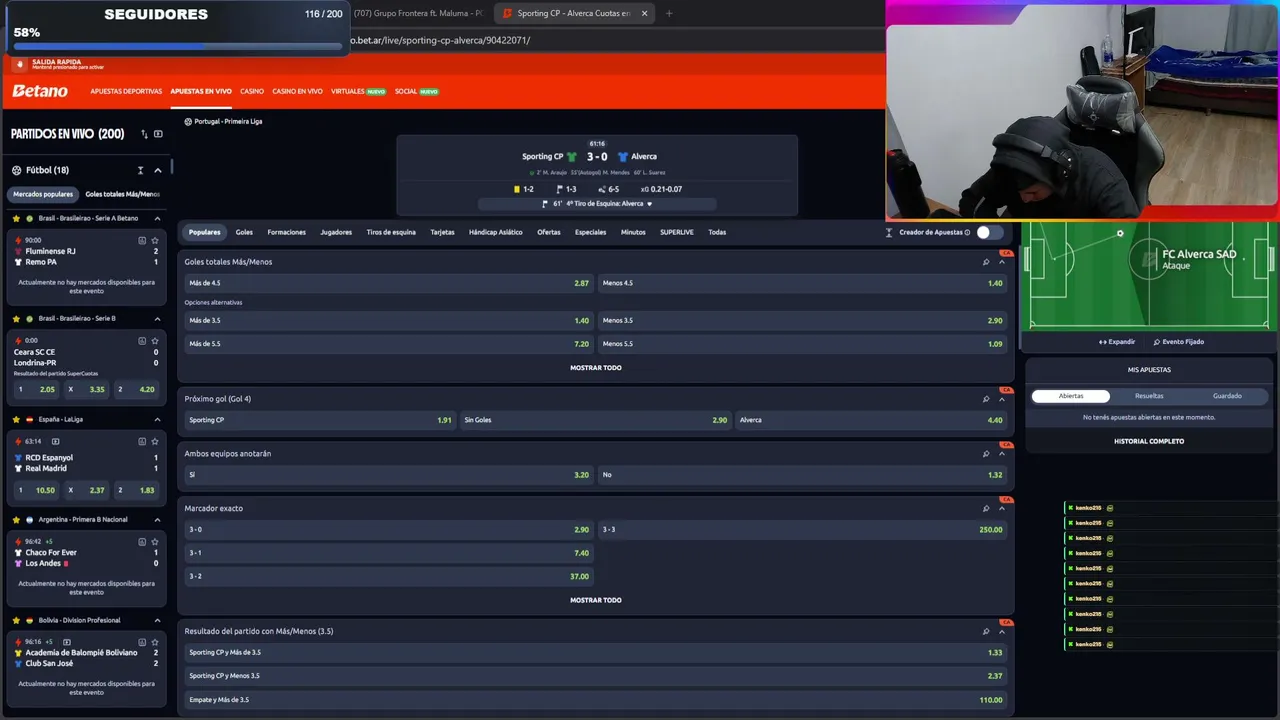Click Salida Rapida quick exit icon
The image size is (1280, 720).
(20, 64)
